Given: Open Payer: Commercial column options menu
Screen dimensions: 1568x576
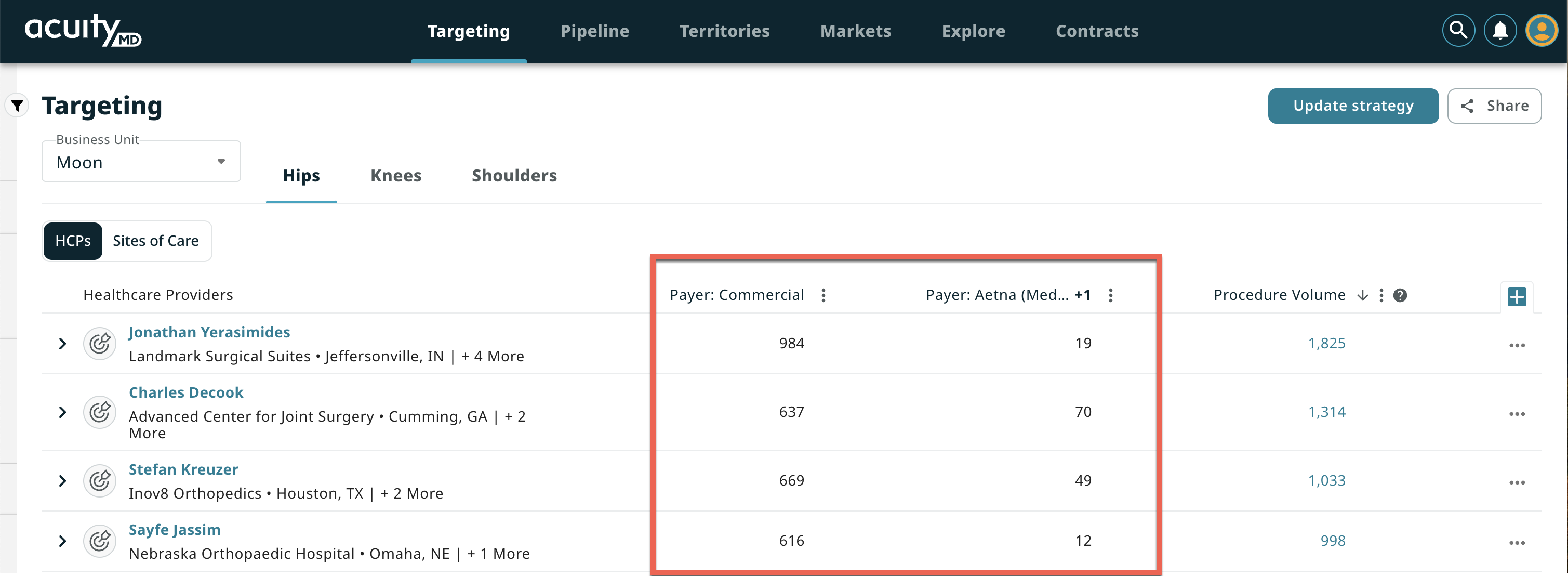Looking at the screenshot, I should [x=823, y=295].
